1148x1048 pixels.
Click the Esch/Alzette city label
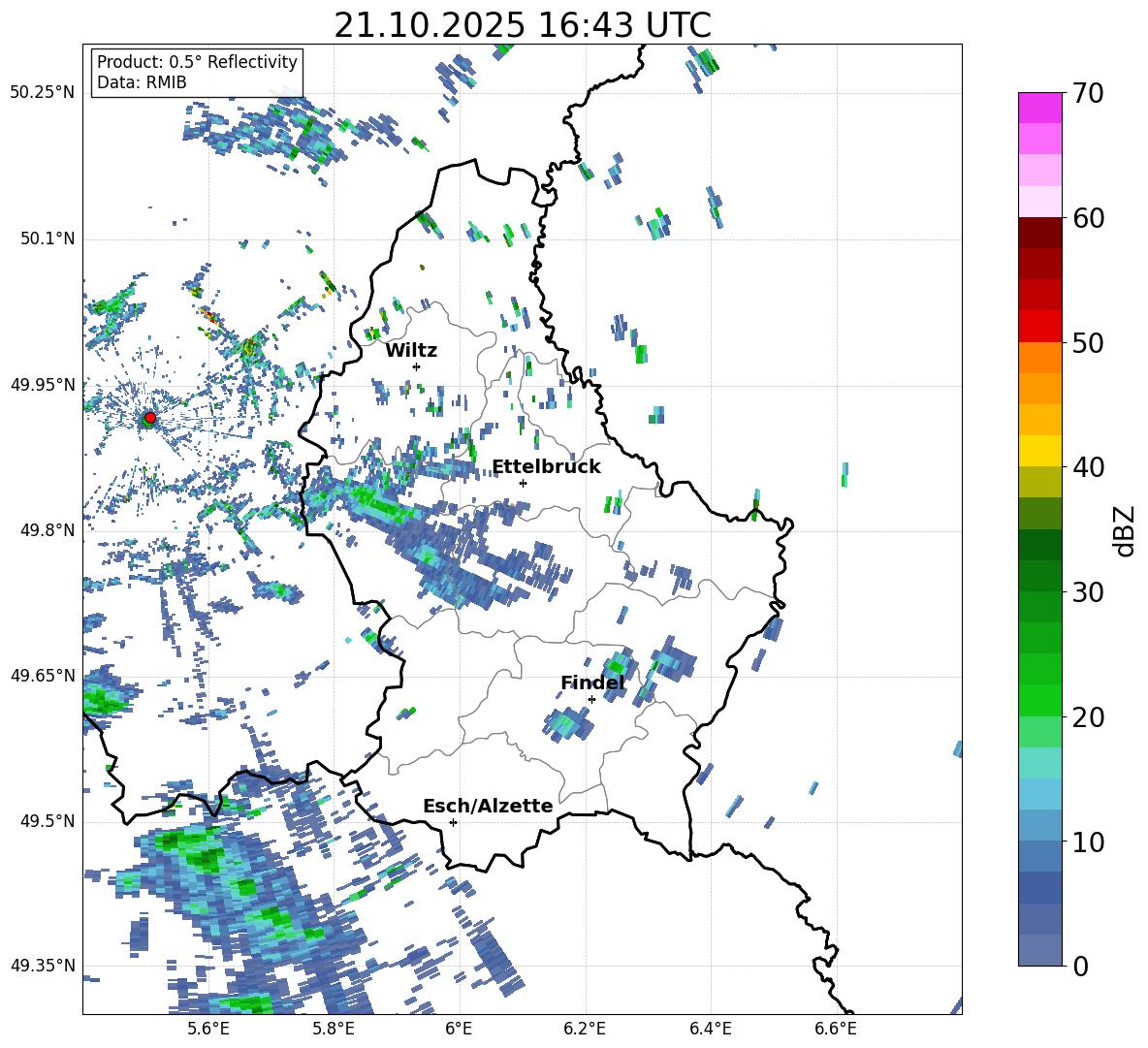click(488, 806)
